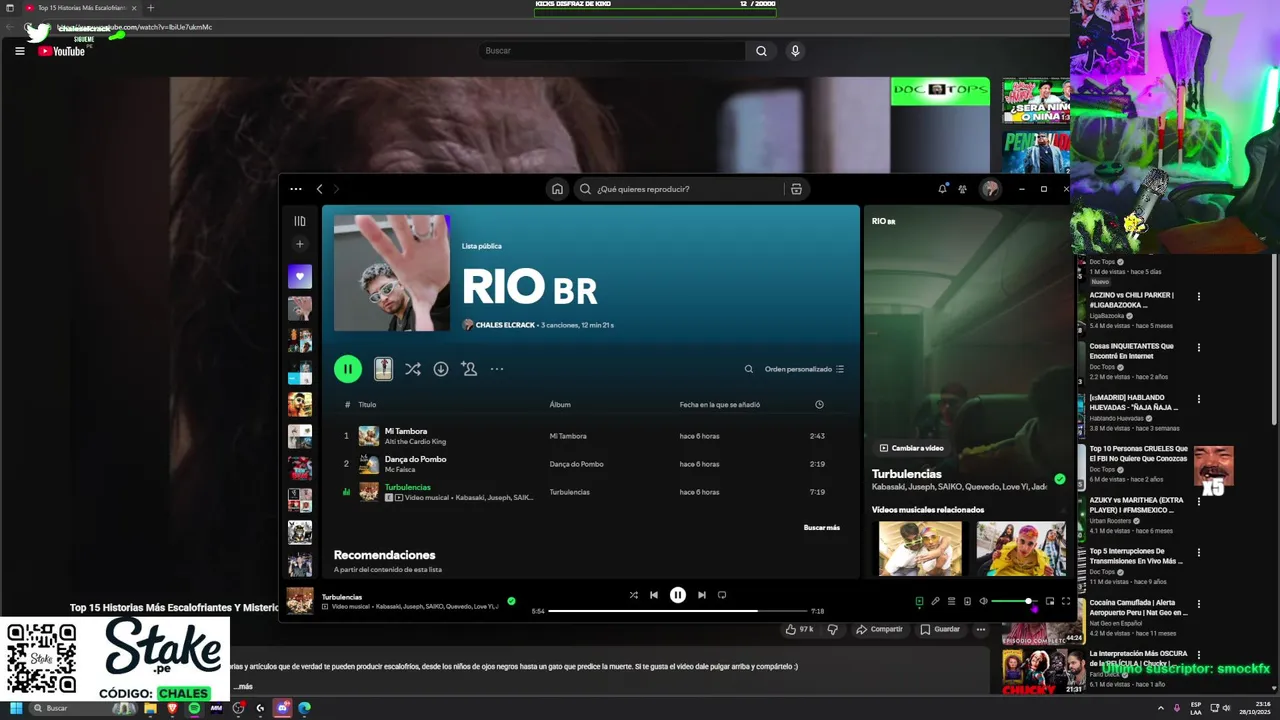Image resolution: width=1280 pixels, height=720 pixels.
Task: Toggle shuffle for the RIO BR playlist
Action: click(x=412, y=369)
